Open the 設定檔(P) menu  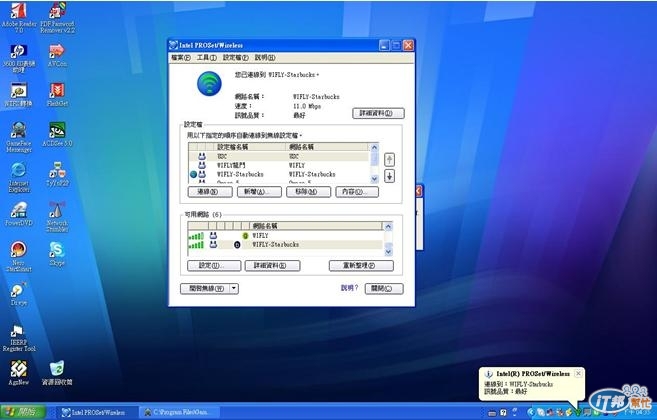click(235, 57)
